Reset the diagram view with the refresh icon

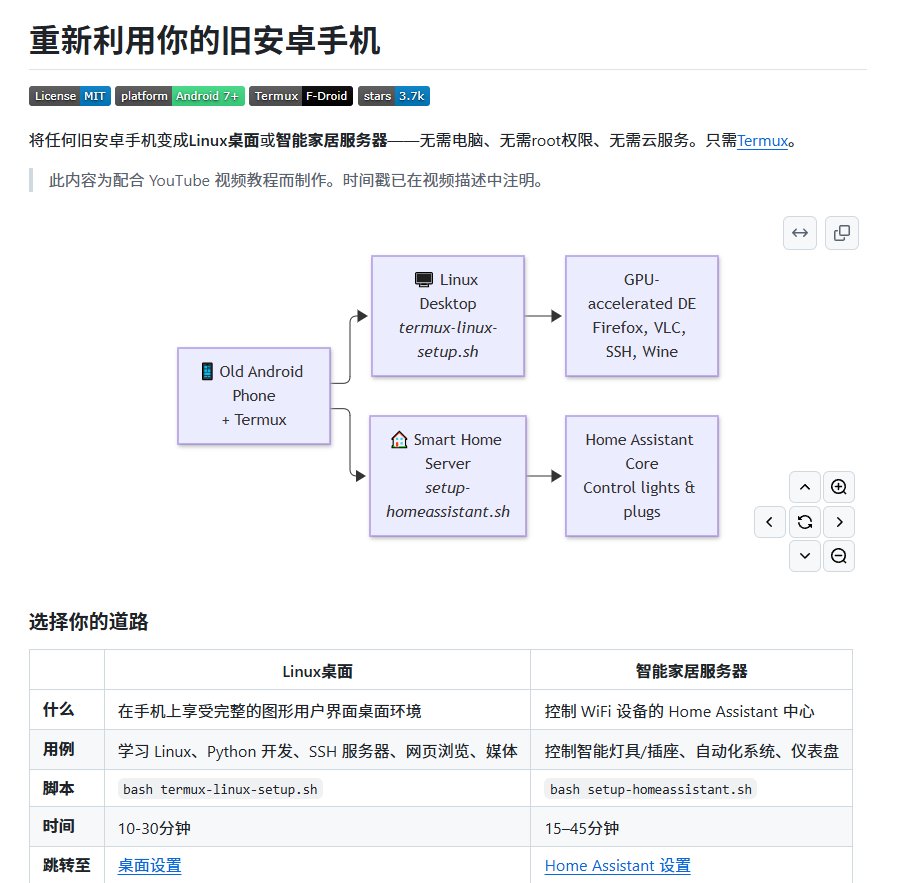pos(805,522)
